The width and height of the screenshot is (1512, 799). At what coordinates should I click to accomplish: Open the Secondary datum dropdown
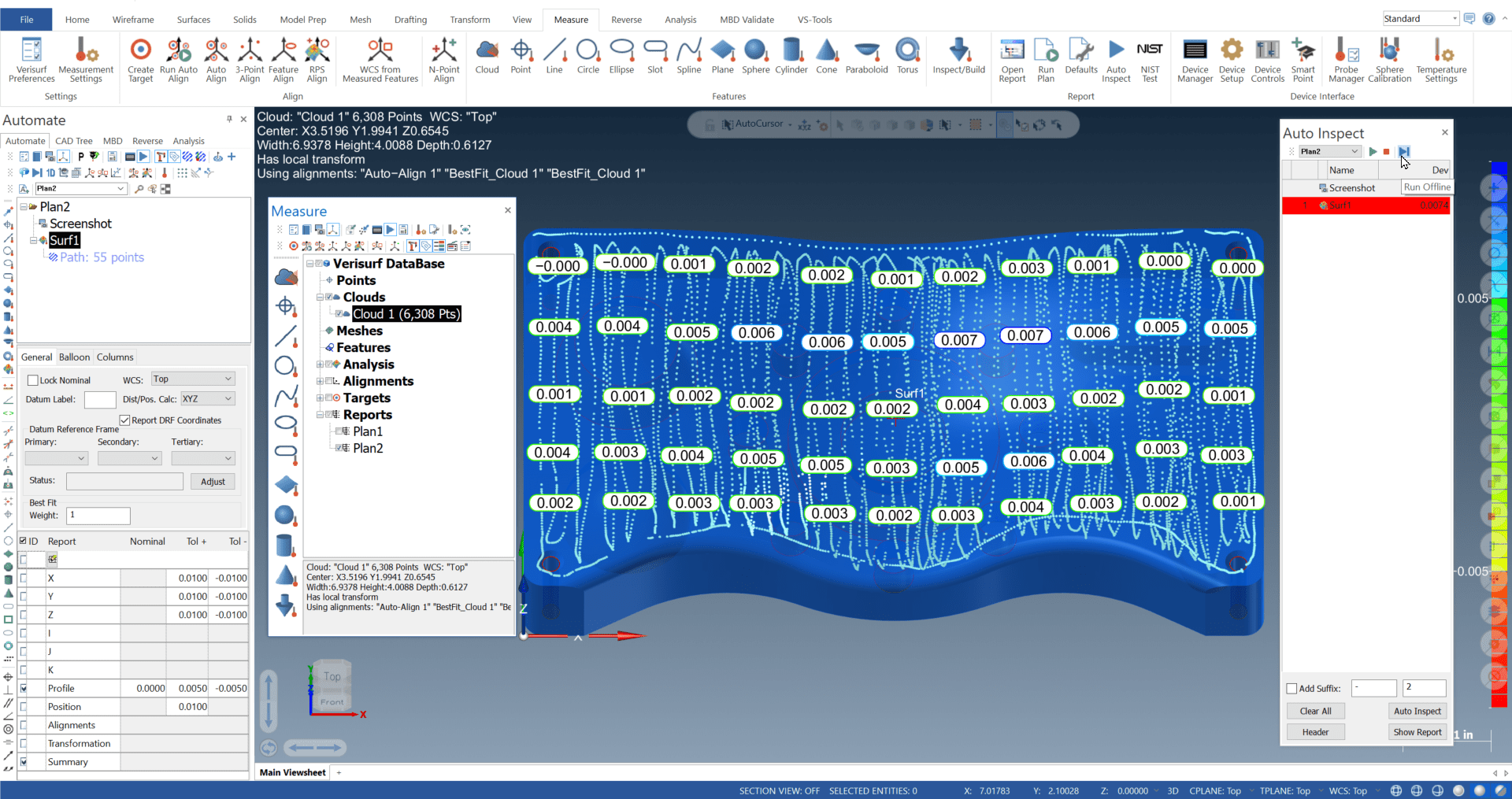129,458
